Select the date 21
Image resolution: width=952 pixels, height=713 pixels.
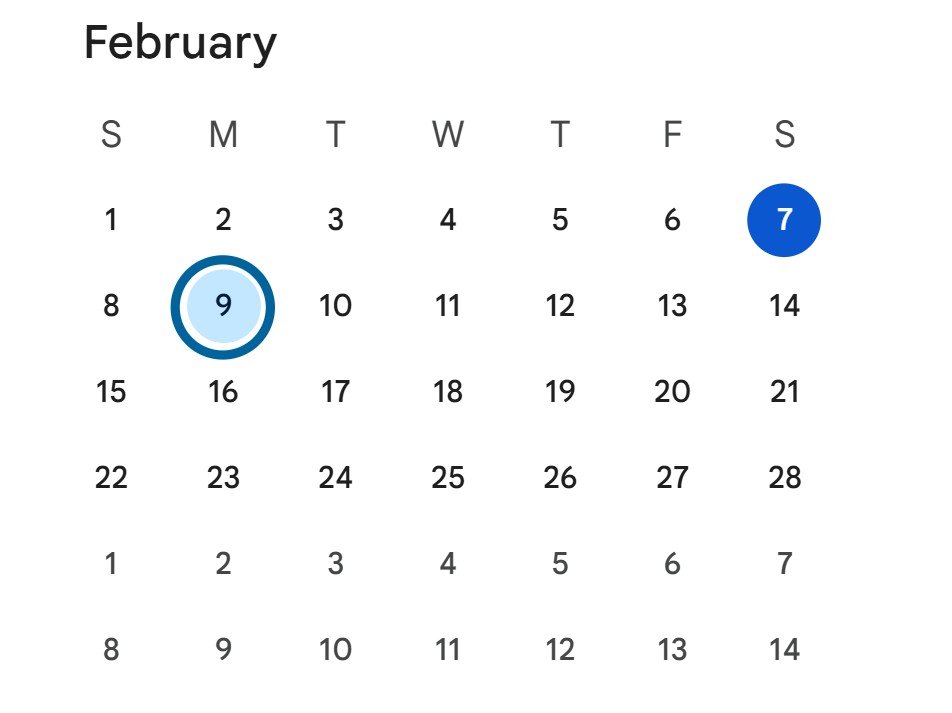(x=784, y=392)
